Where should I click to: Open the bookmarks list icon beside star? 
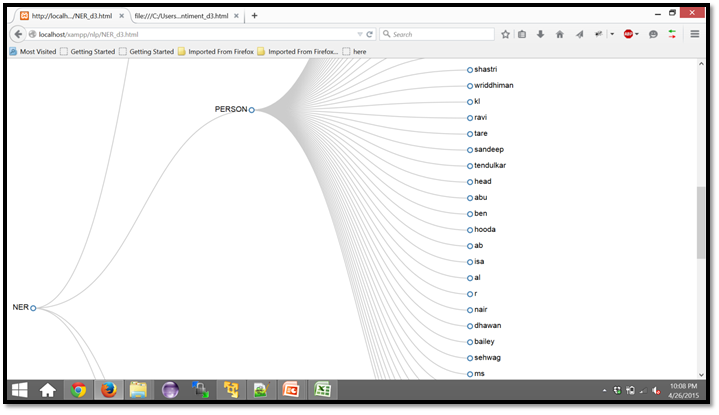tap(522, 34)
